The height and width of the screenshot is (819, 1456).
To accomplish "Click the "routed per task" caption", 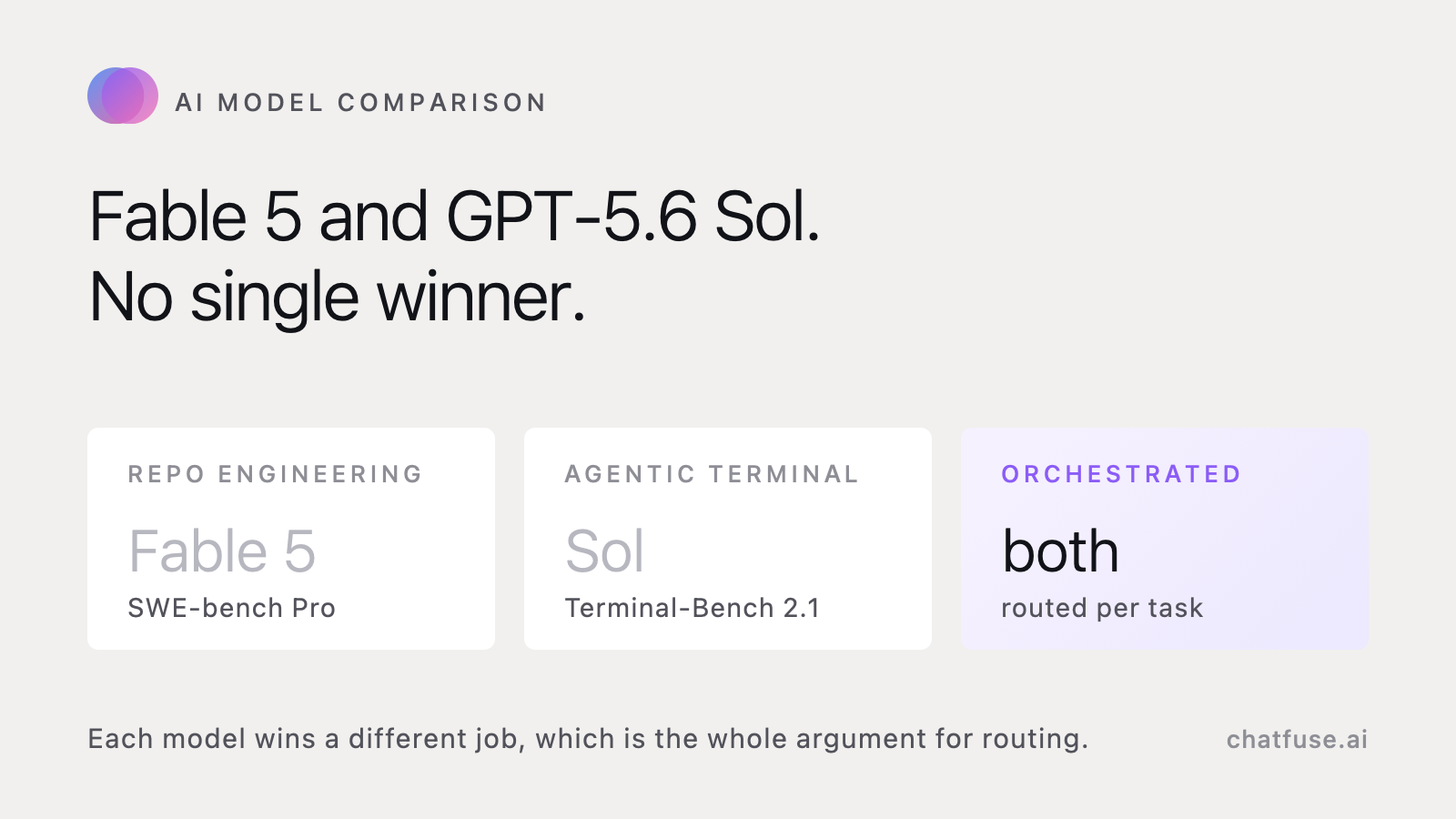I will coord(1102,608).
